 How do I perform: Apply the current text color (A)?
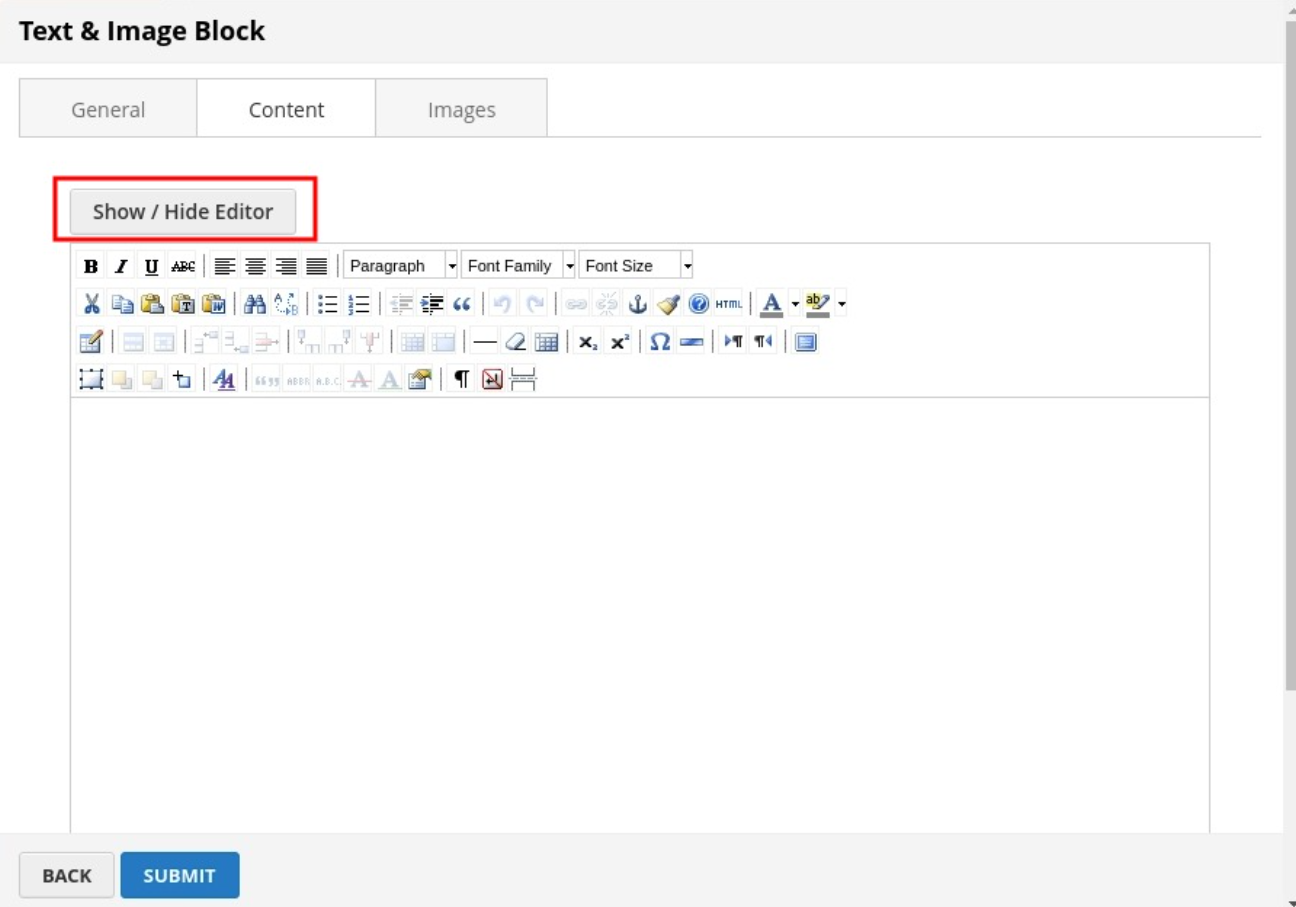[x=771, y=304]
